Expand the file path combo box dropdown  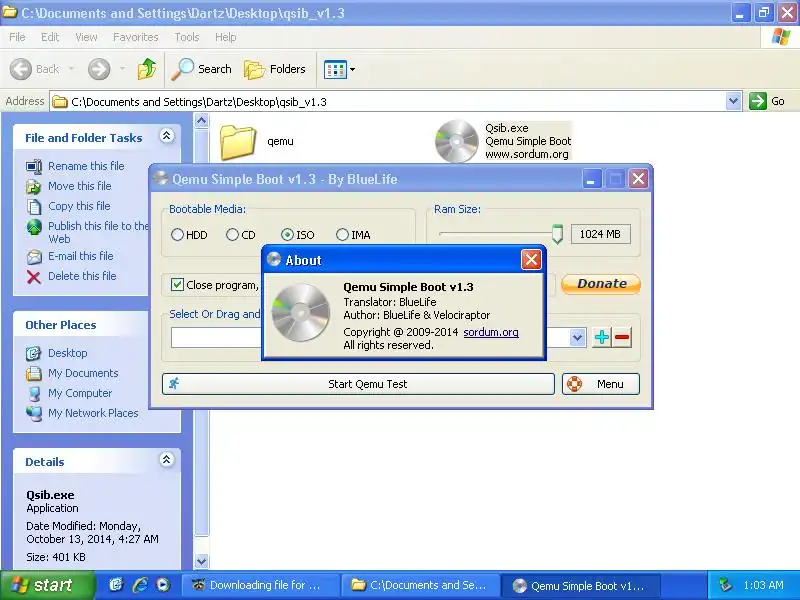577,337
